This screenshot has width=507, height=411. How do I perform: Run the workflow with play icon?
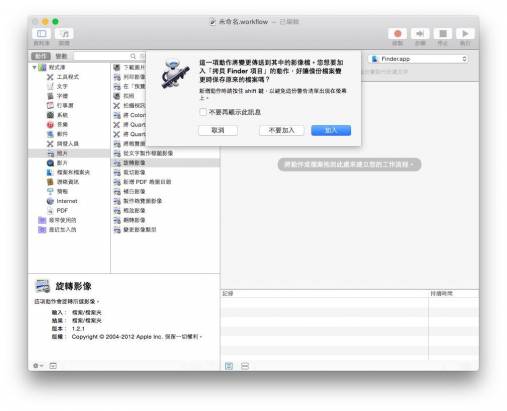(x=465, y=34)
